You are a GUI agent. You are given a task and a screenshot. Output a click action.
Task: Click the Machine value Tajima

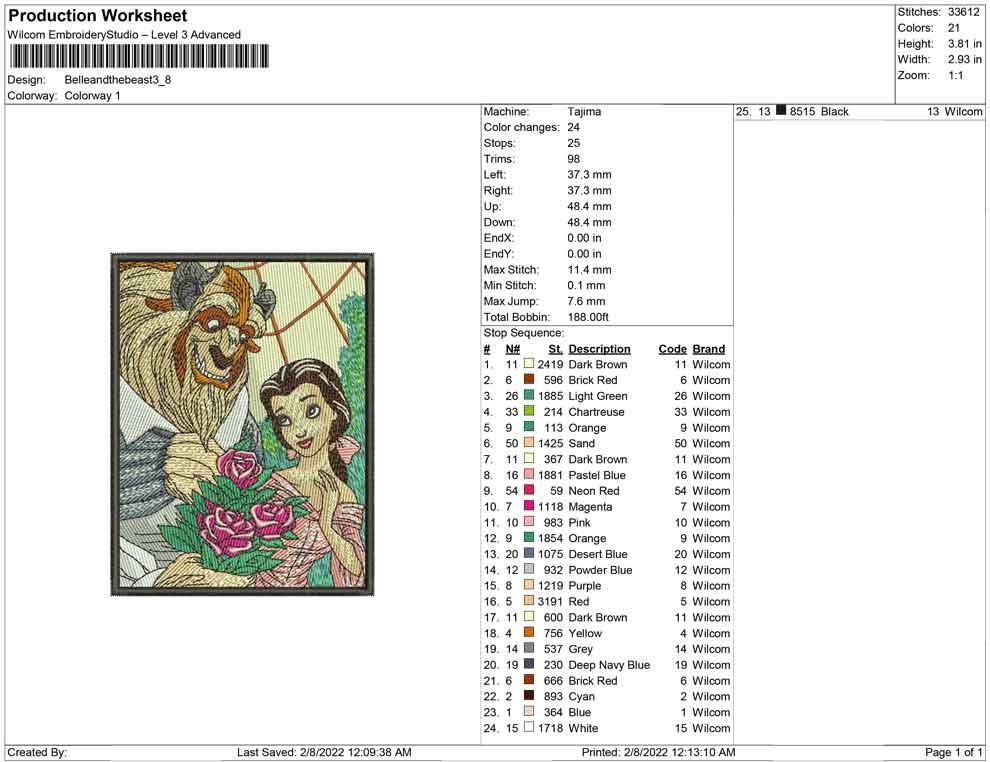(x=584, y=111)
